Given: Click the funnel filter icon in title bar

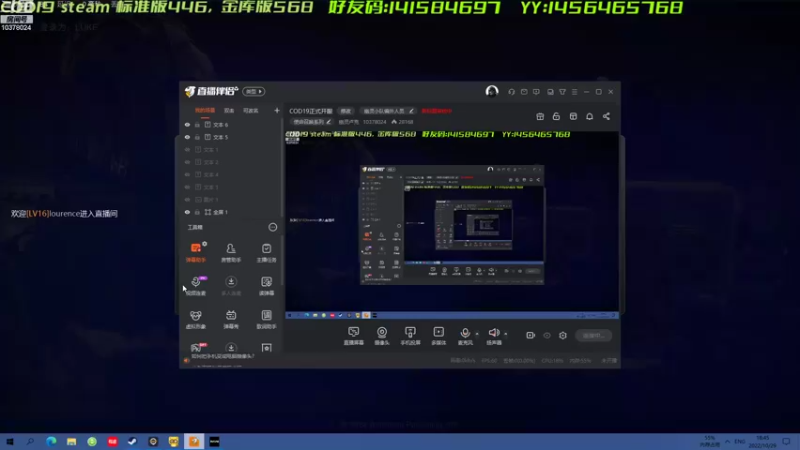Looking at the screenshot, I should coord(562,92).
